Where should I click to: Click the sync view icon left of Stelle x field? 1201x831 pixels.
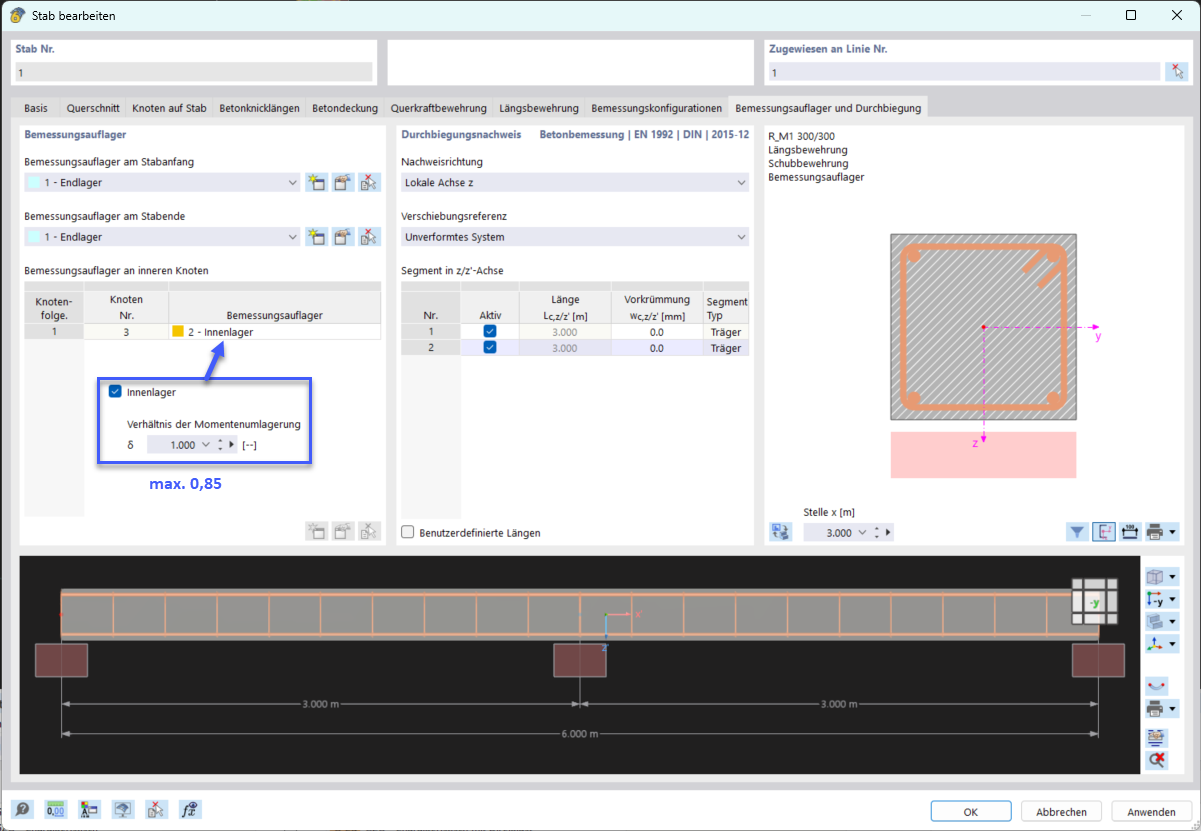click(781, 532)
